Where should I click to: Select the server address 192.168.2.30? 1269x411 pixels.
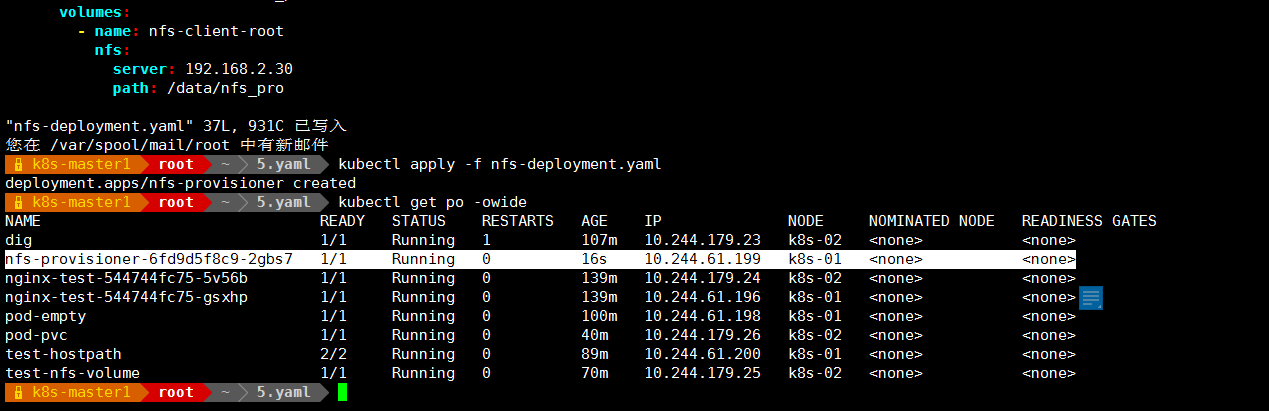point(238,69)
